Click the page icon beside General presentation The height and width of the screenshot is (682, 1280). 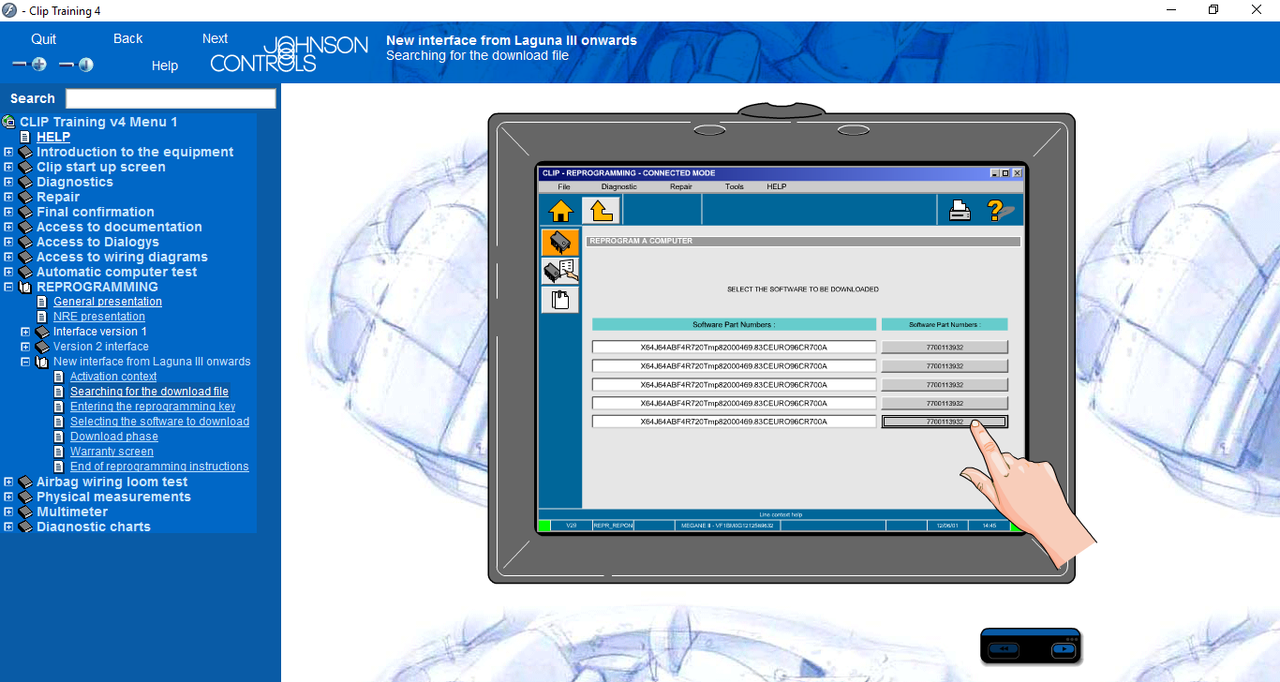[42, 302]
